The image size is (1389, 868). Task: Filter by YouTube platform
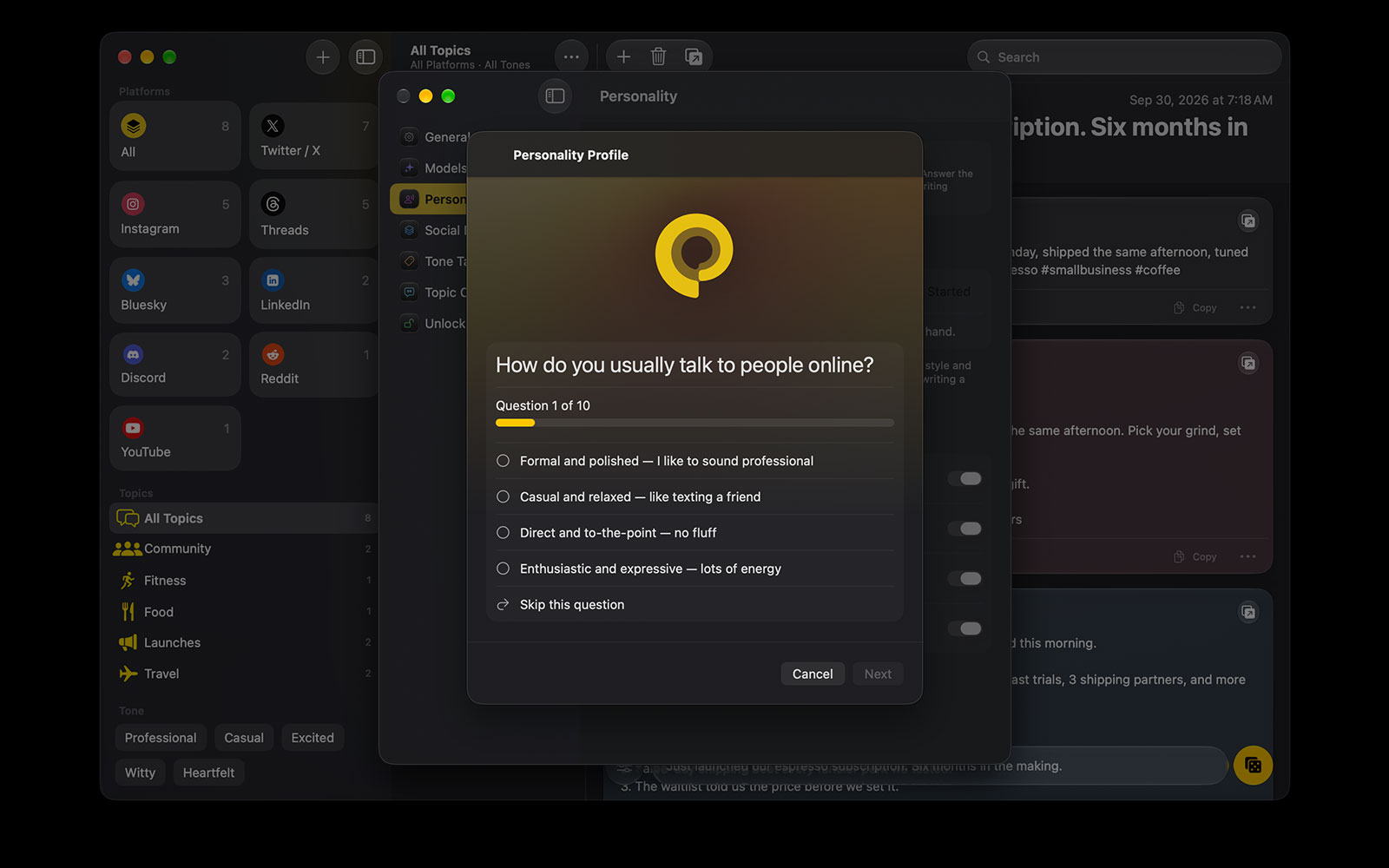pyautogui.click(x=175, y=438)
